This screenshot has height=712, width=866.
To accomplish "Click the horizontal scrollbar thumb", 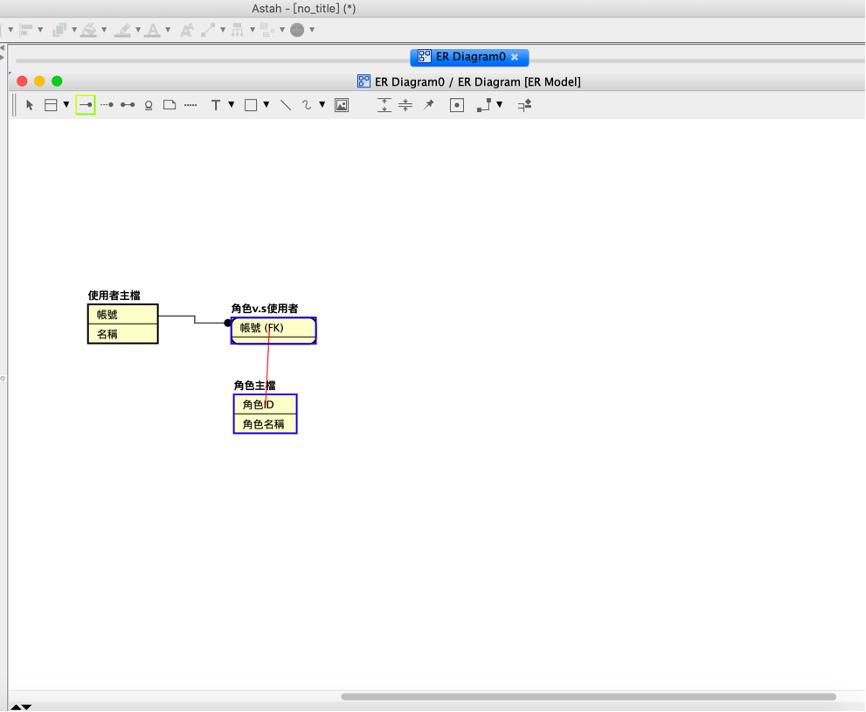I will [x=588, y=697].
